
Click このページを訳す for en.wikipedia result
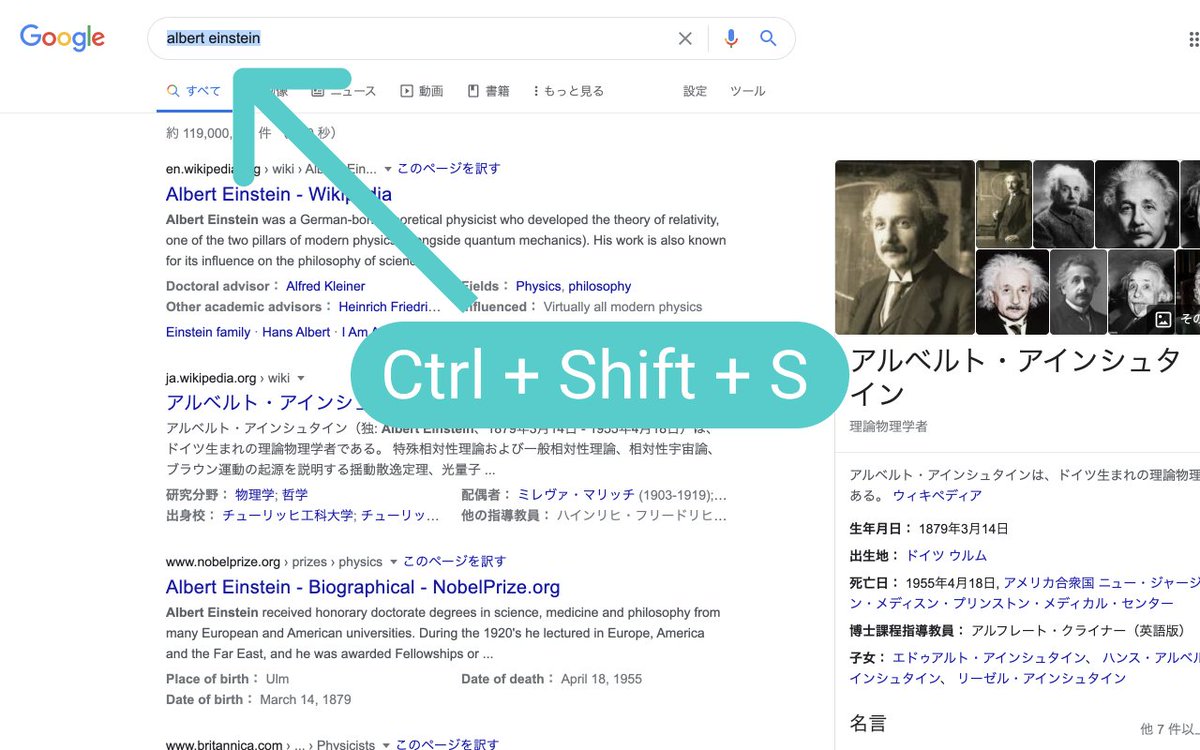click(449, 168)
